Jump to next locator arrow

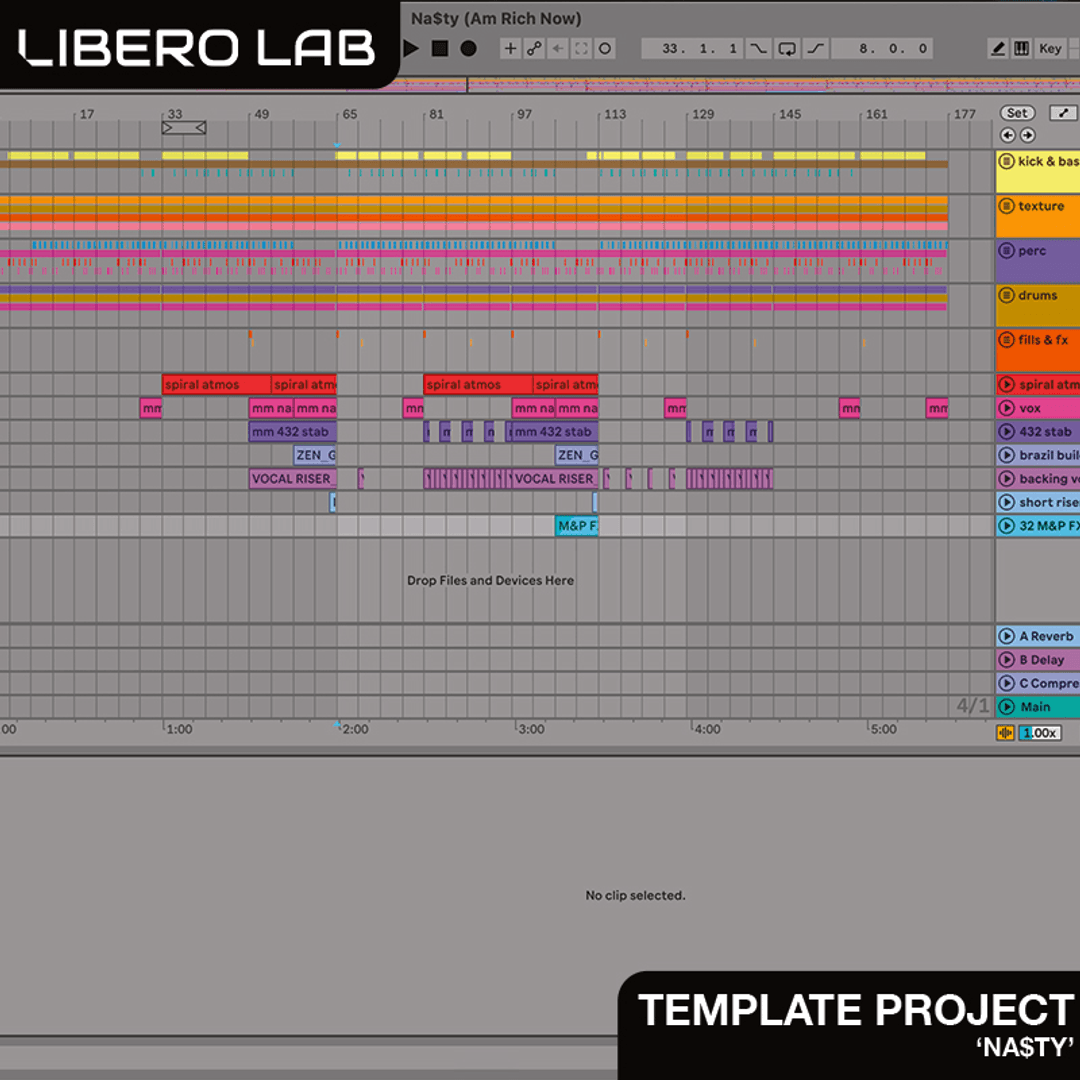[x=1027, y=135]
